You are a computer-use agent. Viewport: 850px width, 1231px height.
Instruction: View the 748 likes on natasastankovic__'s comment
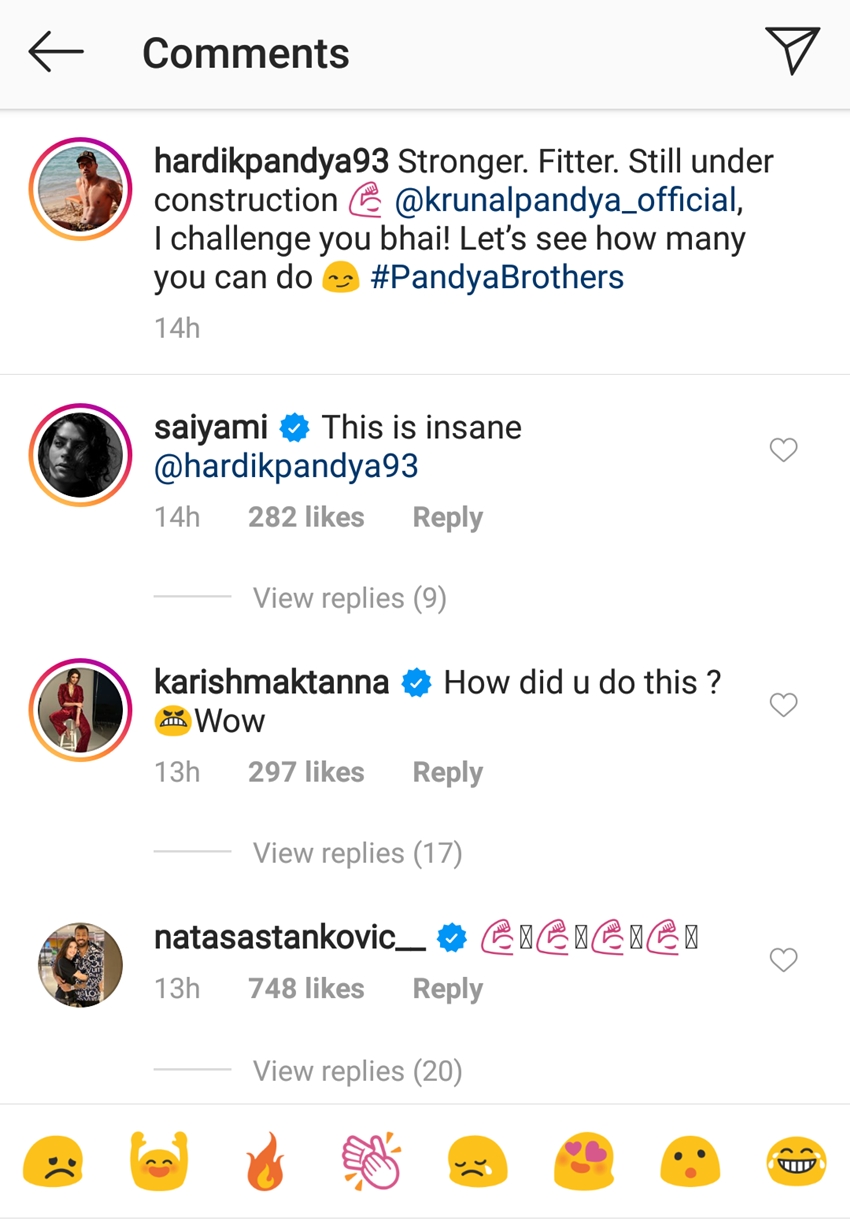coord(306,988)
